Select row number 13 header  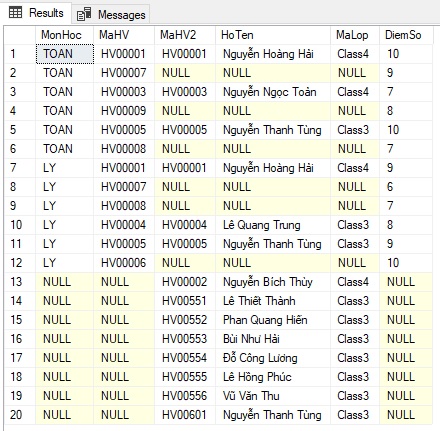20,282
